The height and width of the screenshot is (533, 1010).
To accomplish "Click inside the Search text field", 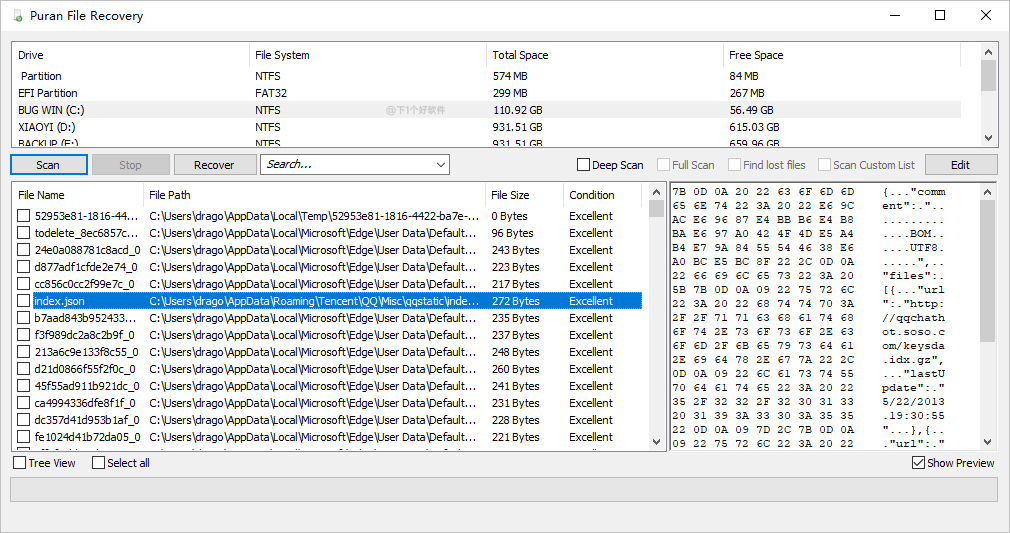I will tap(345, 165).
